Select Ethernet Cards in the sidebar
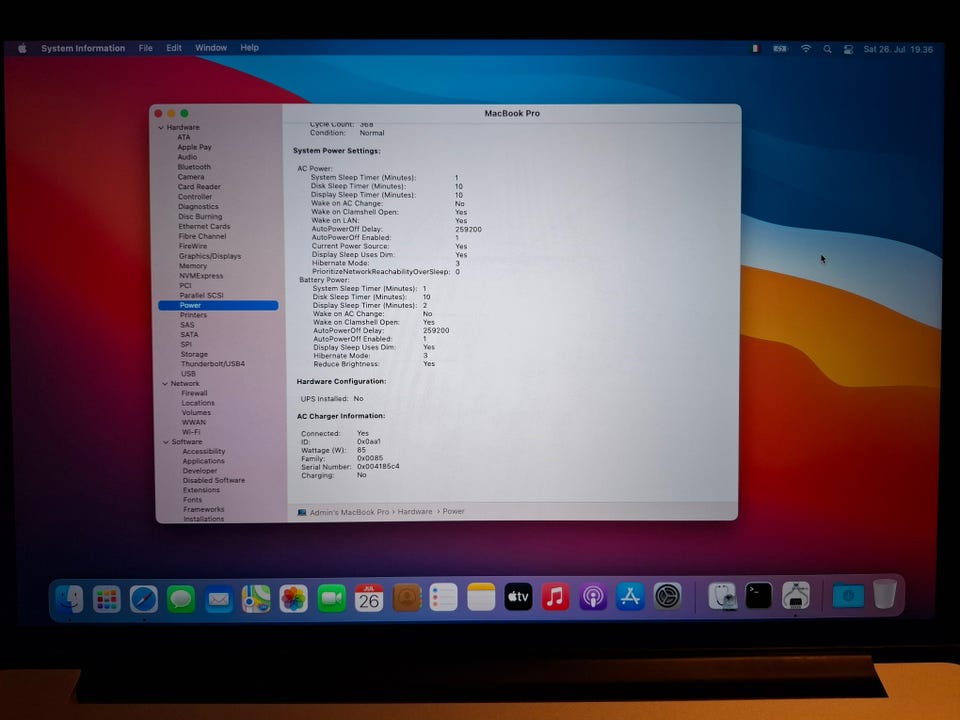The width and height of the screenshot is (960, 720). click(204, 227)
